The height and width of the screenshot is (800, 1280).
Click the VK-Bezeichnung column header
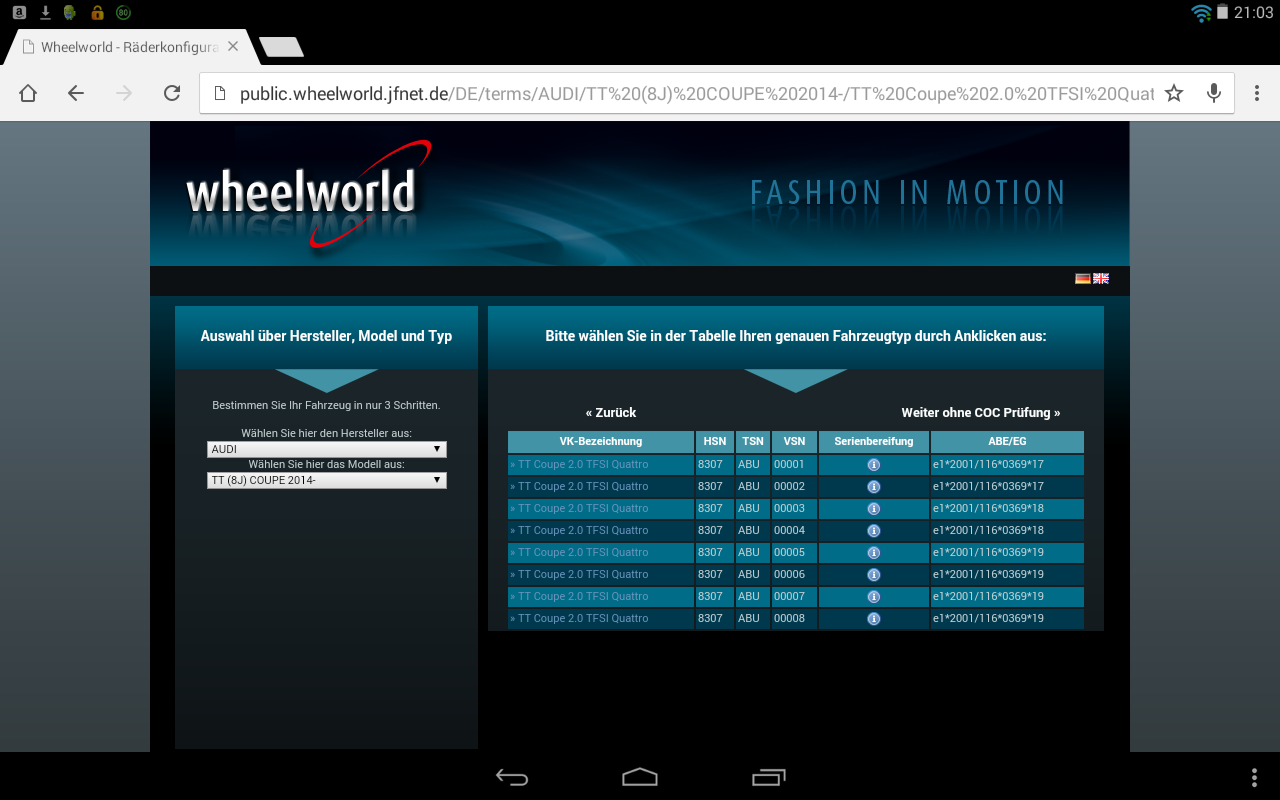click(601, 441)
